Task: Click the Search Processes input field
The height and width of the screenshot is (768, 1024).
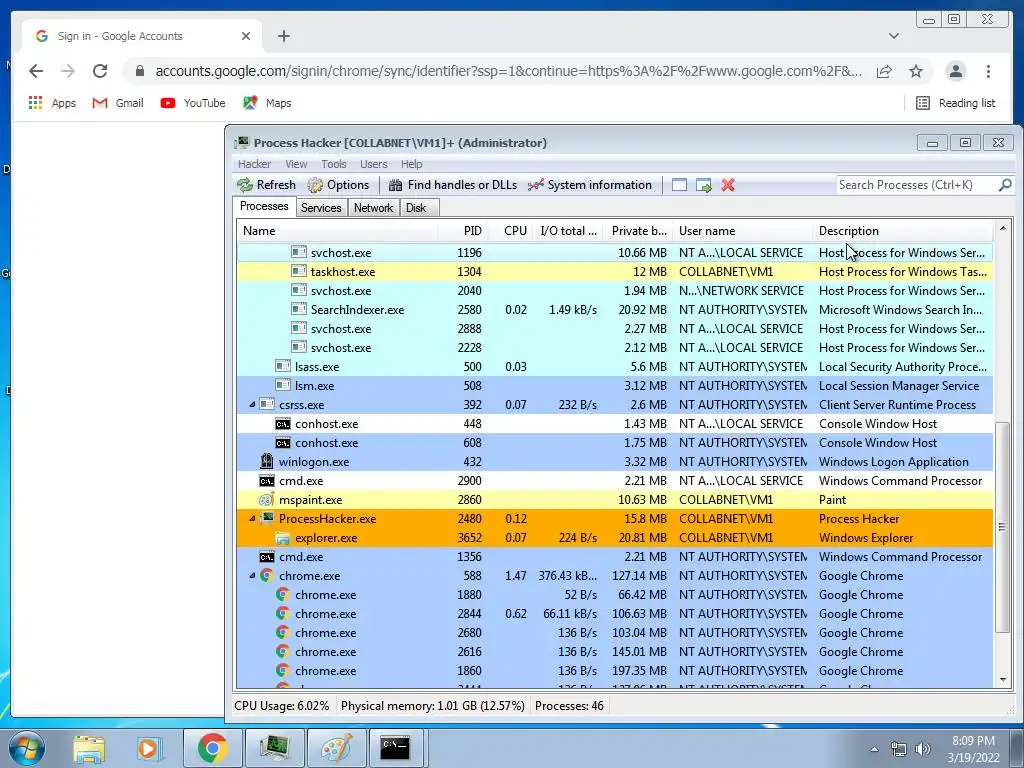Action: coord(916,185)
